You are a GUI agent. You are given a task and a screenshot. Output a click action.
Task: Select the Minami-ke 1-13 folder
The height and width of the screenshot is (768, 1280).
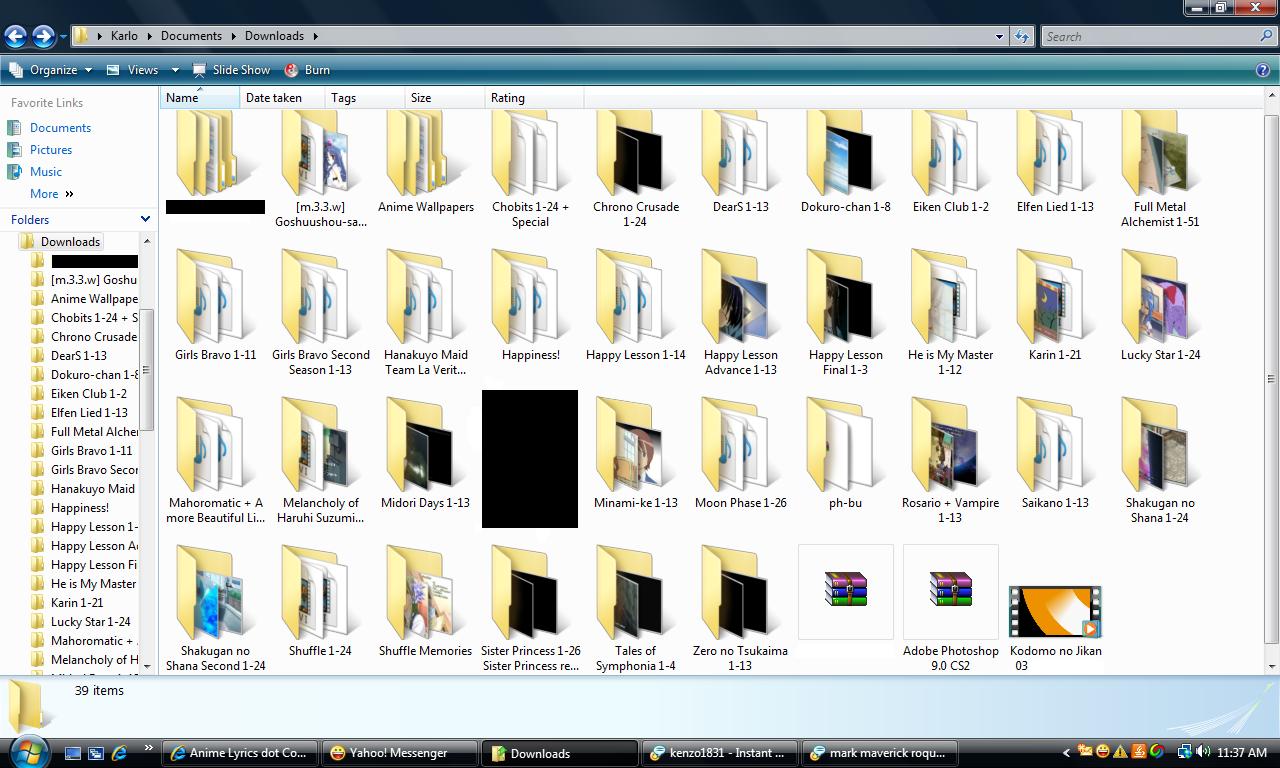point(635,453)
